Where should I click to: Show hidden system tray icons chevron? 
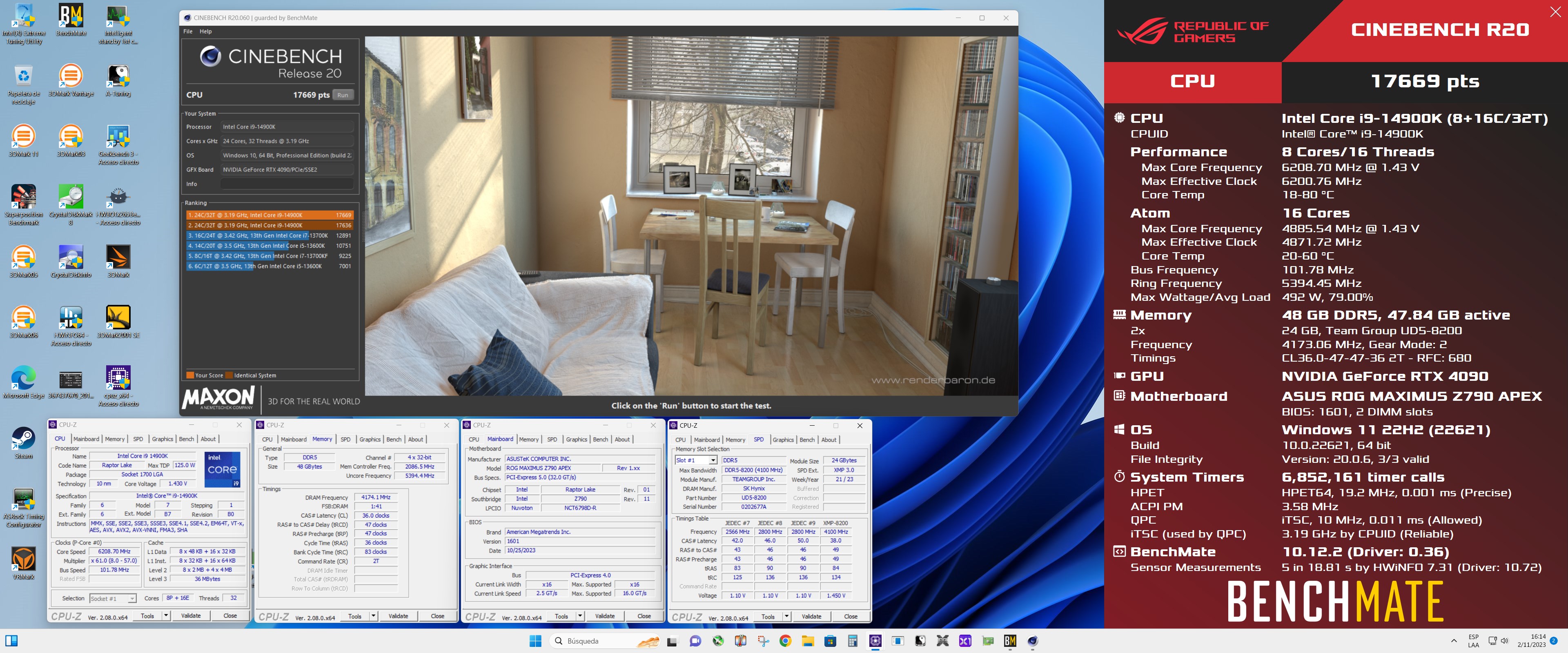coord(1454,641)
